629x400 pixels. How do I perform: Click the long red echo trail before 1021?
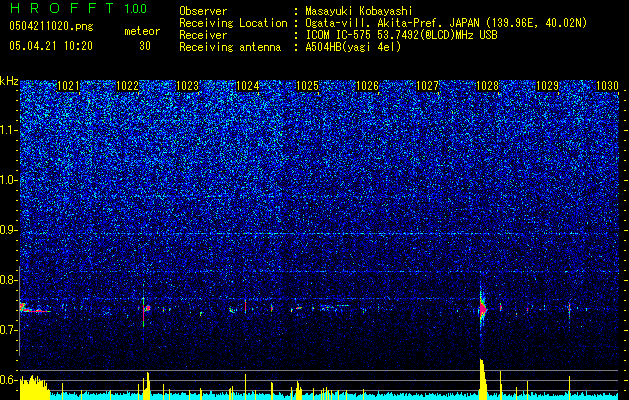point(35,309)
